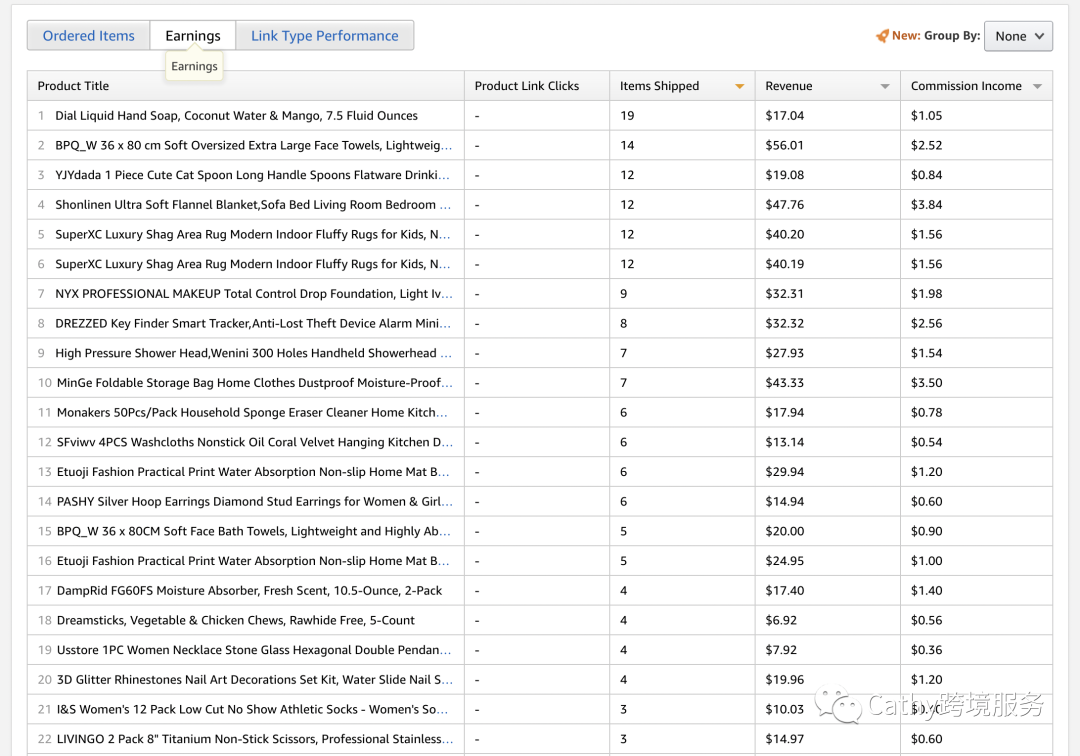This screenshot has width=1080, height=756.
Task: Click DREZZED Key Finder Smart Tracker
Action: [x=253, y=323]
